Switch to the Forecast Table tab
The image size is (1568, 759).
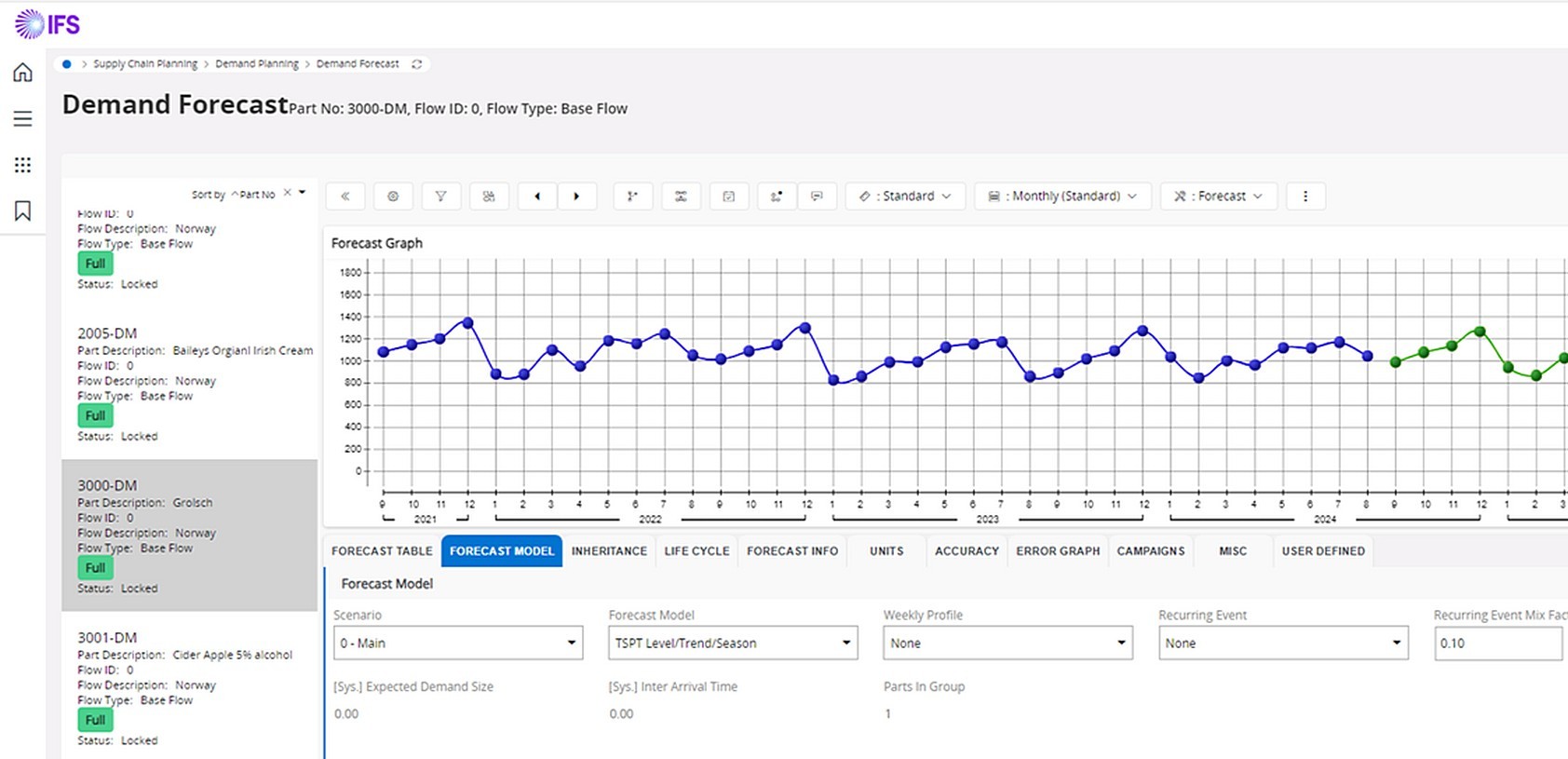pos(382,551)
